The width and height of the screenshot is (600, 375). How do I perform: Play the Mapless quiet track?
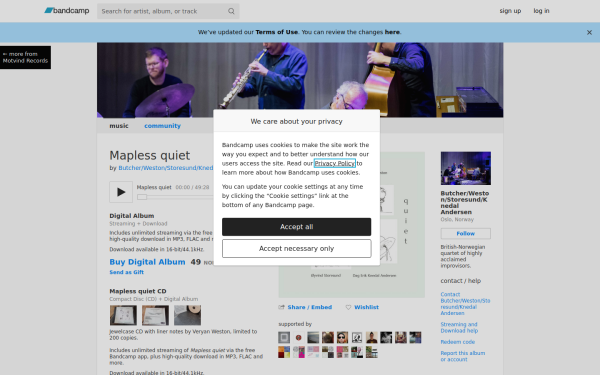point(121,192)
